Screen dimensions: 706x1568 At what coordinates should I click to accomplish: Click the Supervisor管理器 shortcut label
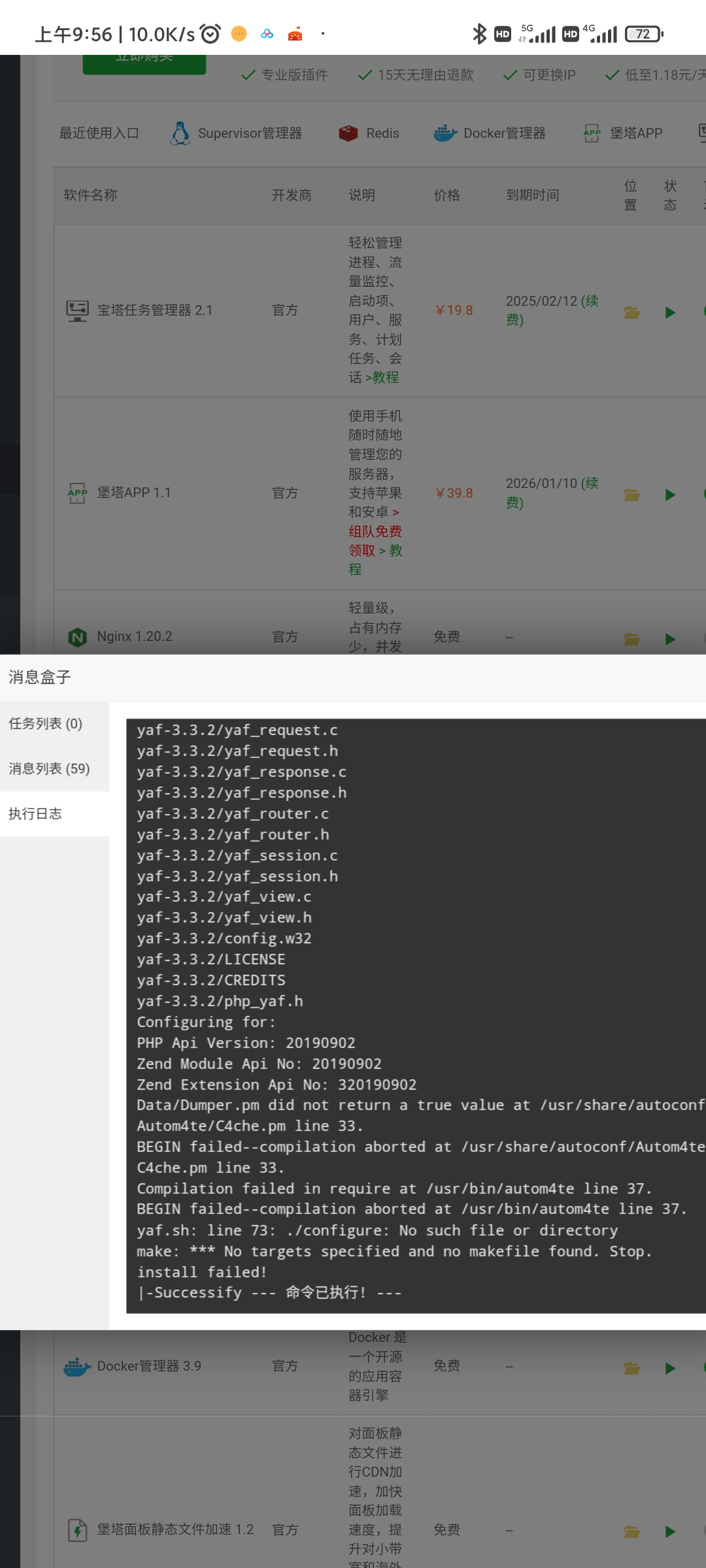point(250,133)
